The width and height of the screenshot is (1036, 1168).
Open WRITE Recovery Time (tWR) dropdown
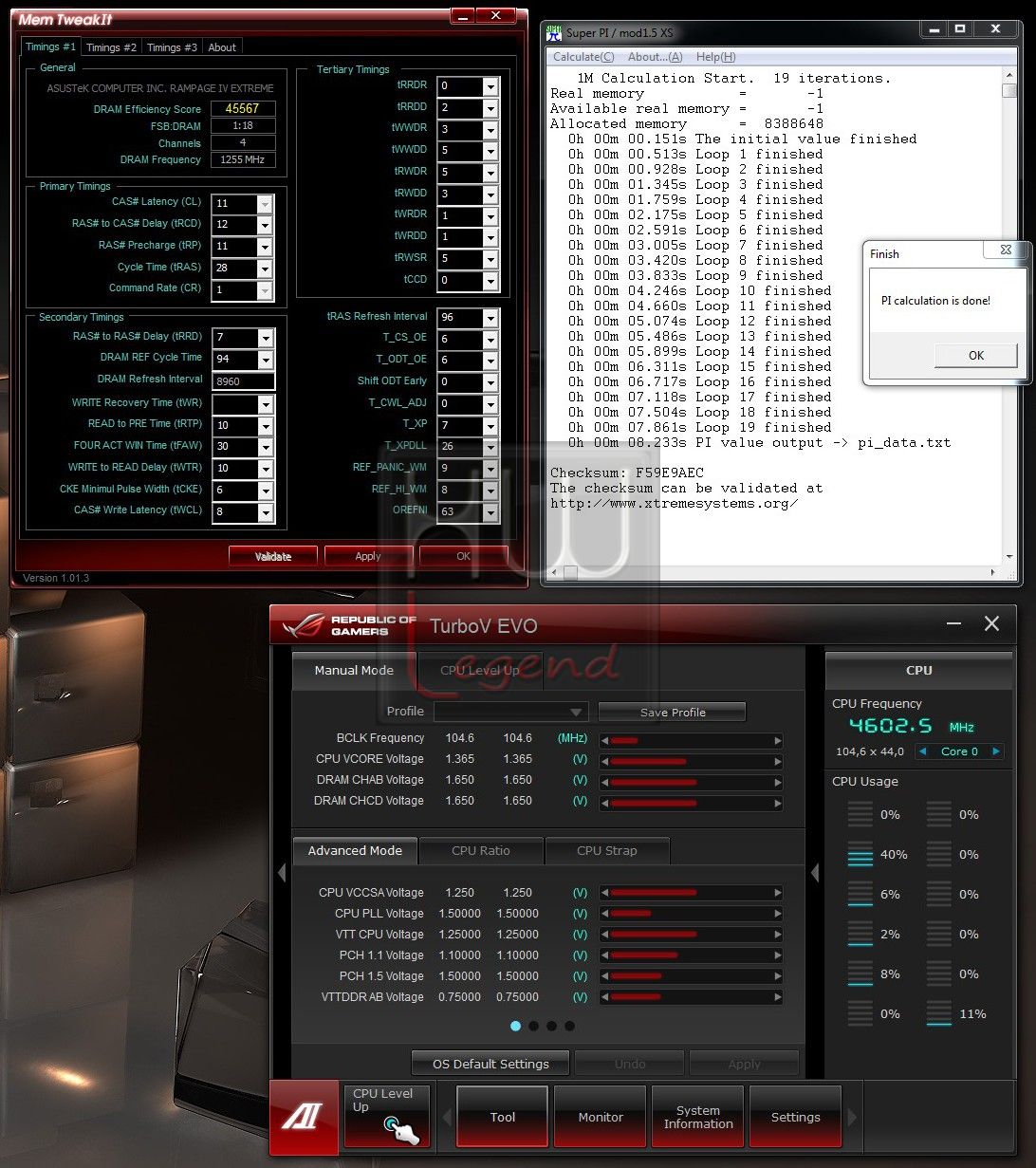coord(265,404)
